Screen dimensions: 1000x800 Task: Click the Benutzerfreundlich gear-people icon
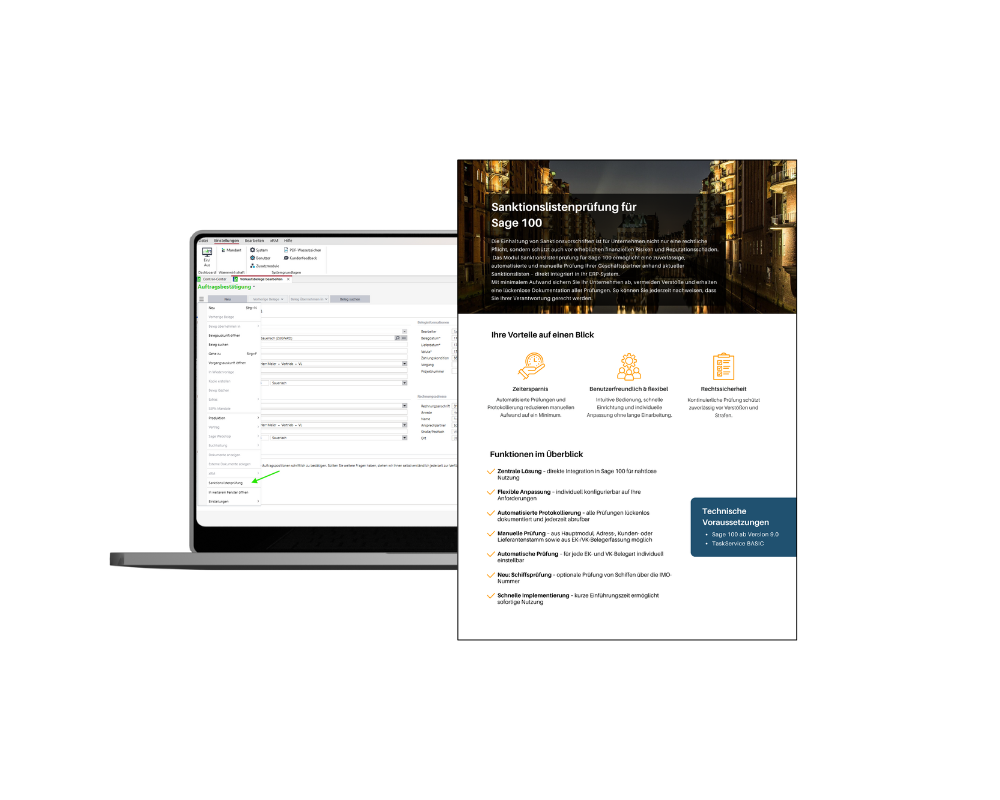point(629,367)
